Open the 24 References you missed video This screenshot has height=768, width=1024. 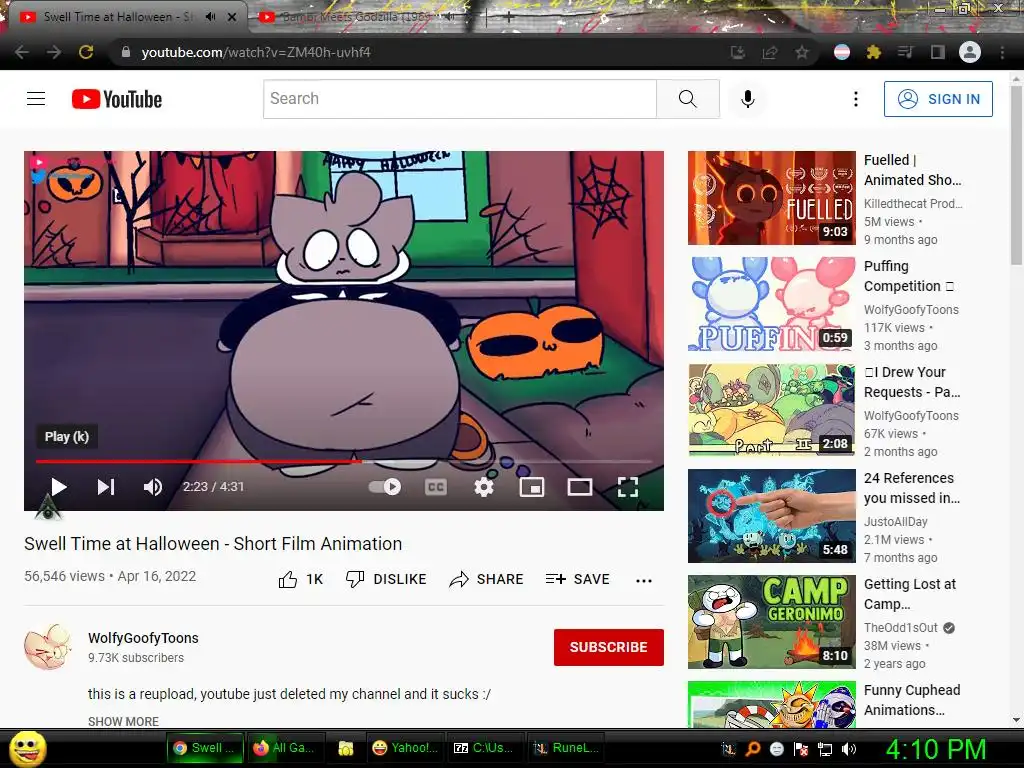771,516
